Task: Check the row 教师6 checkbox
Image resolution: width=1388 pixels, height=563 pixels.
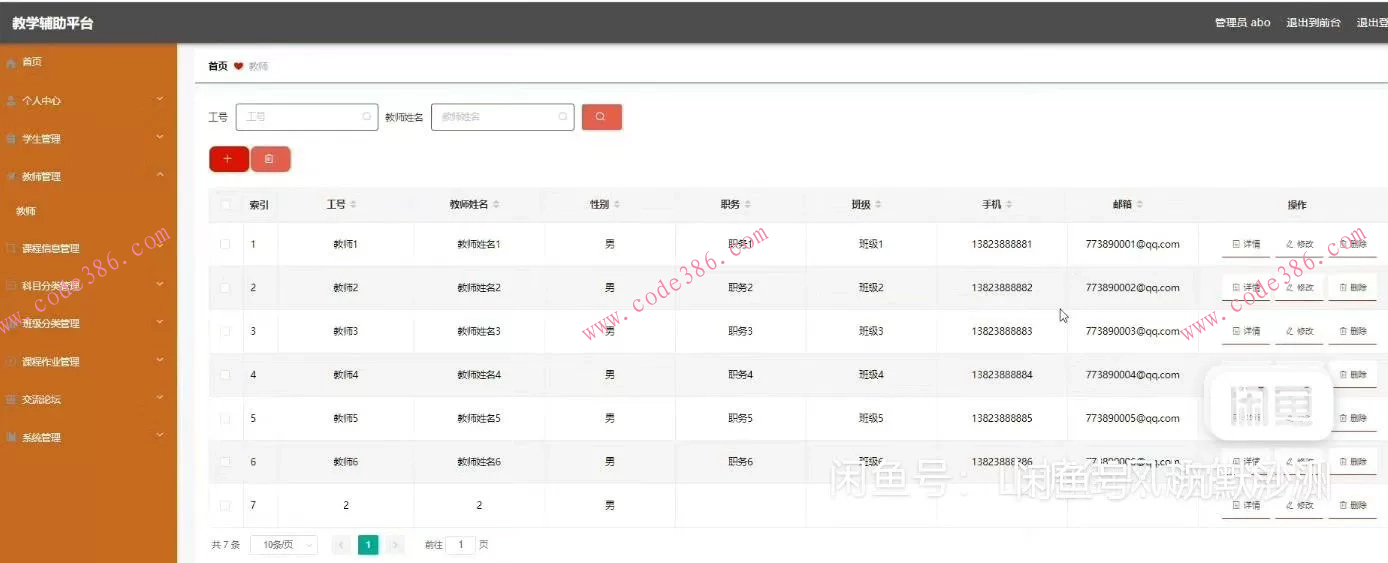Action: click(225, 462)
